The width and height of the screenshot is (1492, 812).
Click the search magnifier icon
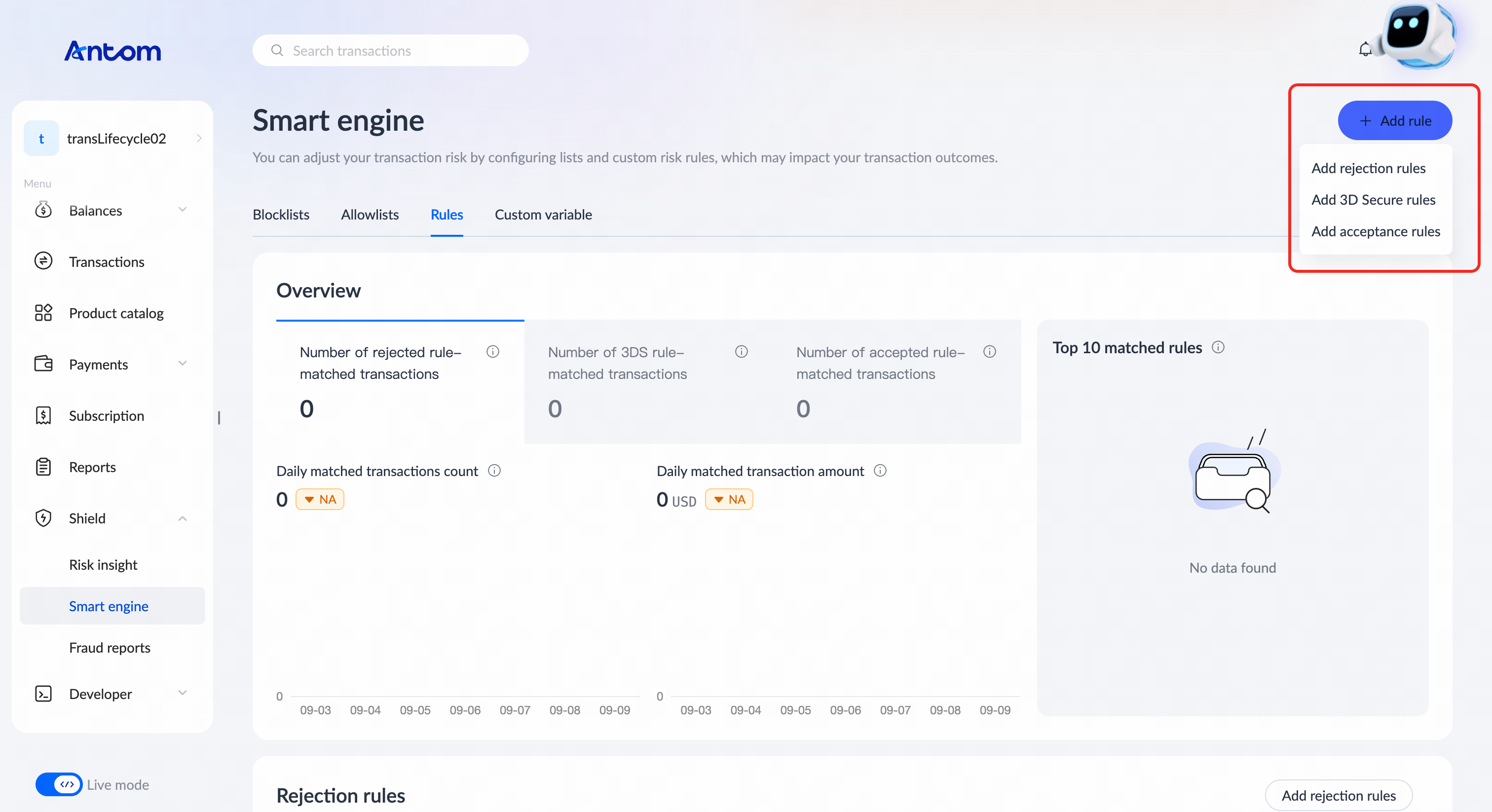[277, 50]
